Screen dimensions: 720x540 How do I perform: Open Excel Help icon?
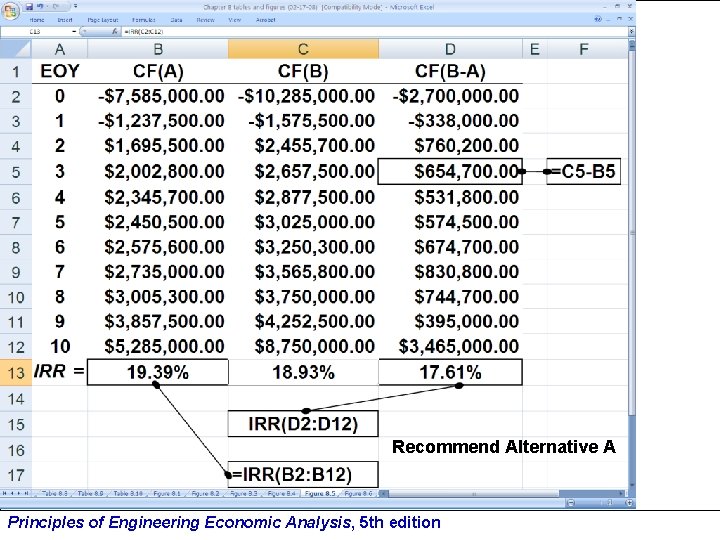click(598, 19)
